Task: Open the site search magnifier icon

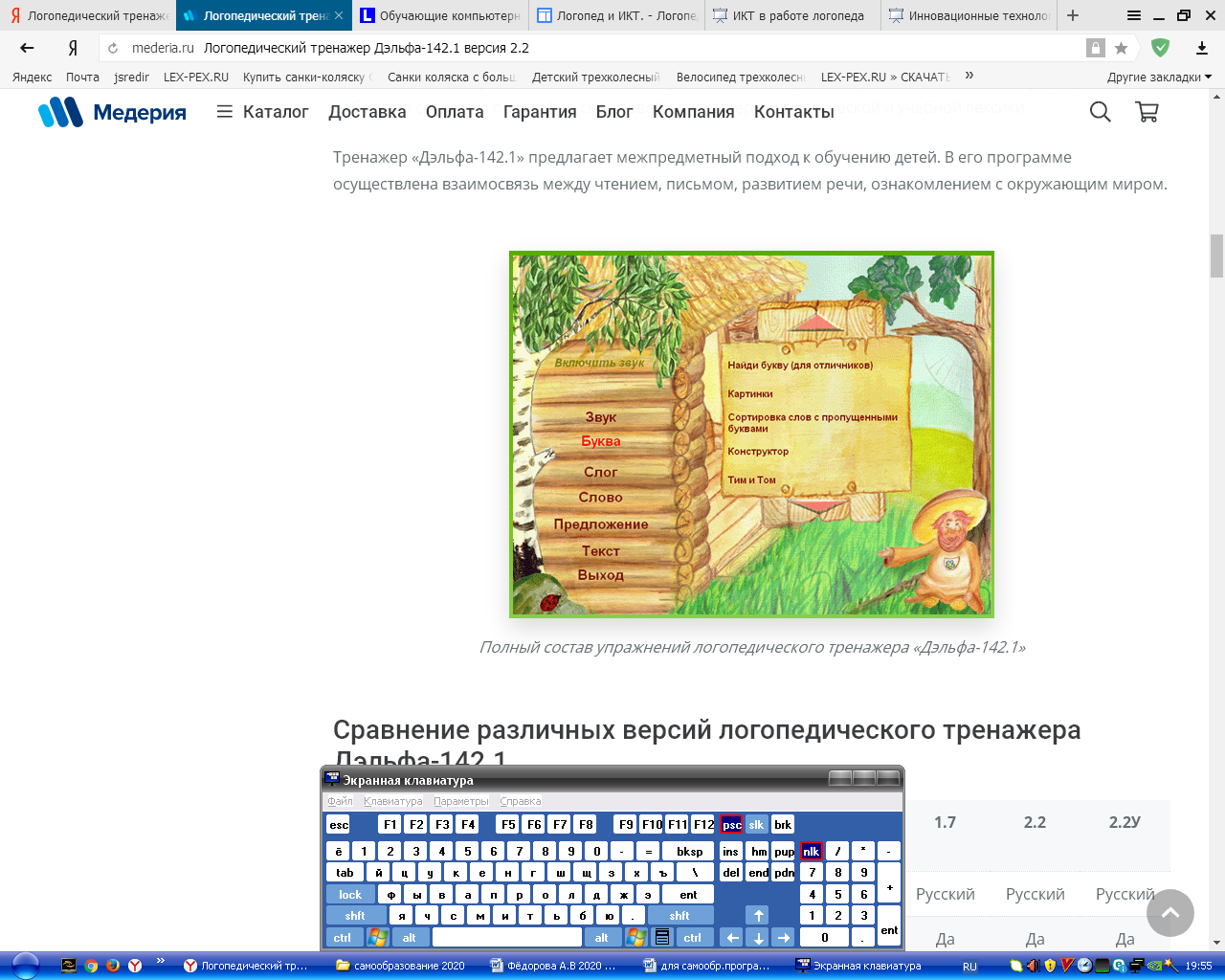Action: click(x=1101, y=112)
